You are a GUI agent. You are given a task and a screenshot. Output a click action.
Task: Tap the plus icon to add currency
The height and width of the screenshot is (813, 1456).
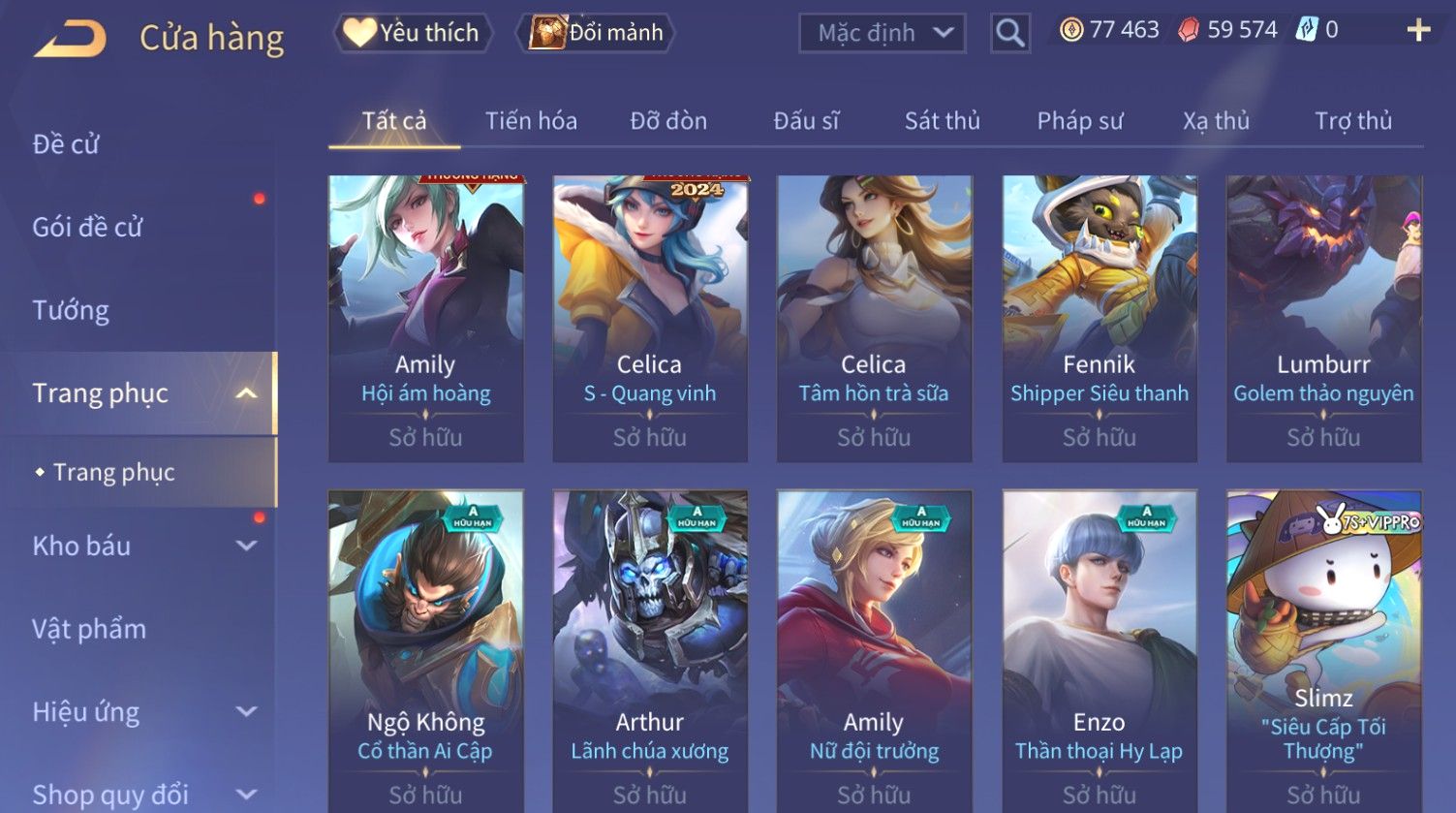[x=1418, y=31]
